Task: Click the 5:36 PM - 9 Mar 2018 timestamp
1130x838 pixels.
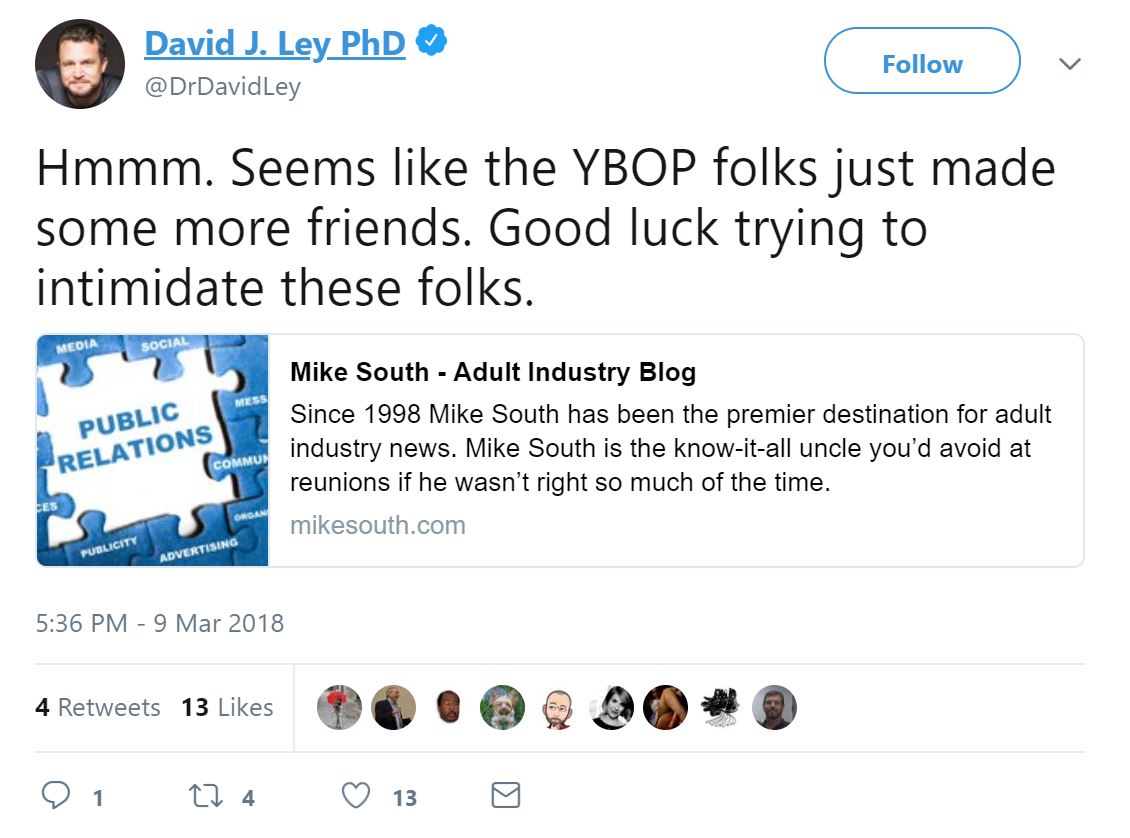Action: click(160, 624)
